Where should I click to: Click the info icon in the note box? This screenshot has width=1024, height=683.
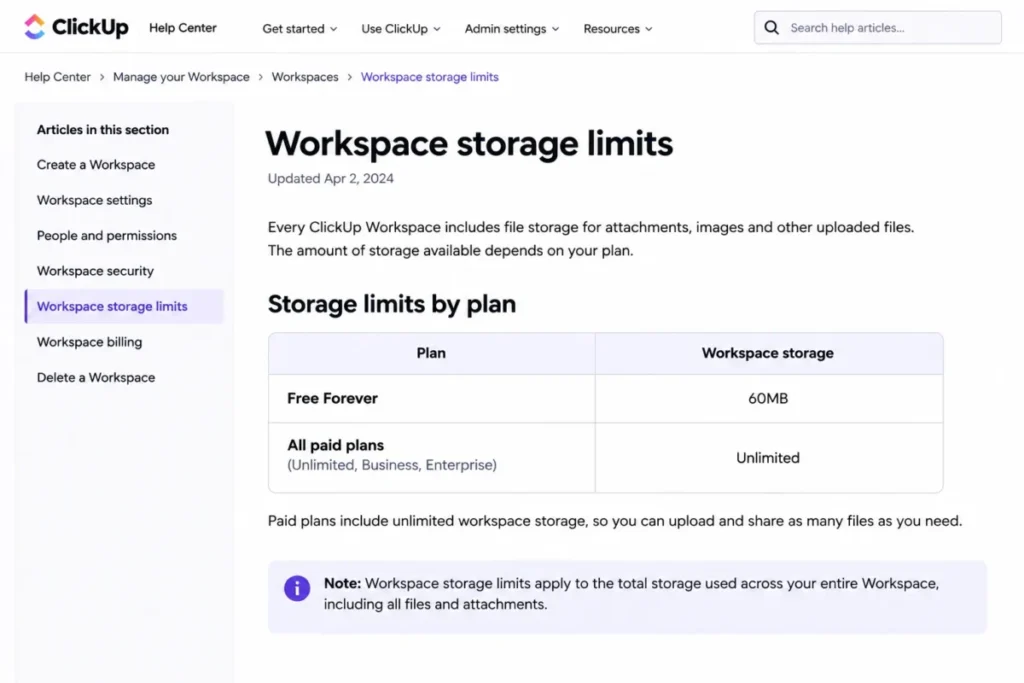pos(296,588)
